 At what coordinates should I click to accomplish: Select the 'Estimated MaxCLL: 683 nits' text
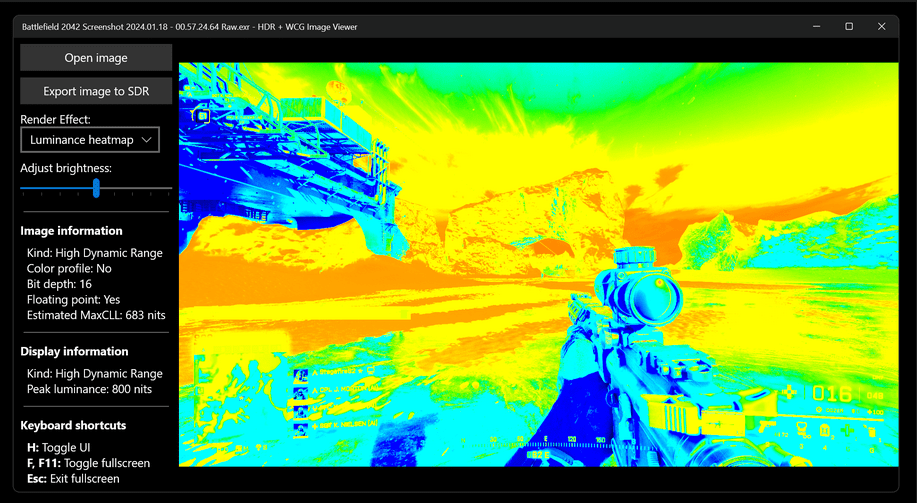point(96,315)
